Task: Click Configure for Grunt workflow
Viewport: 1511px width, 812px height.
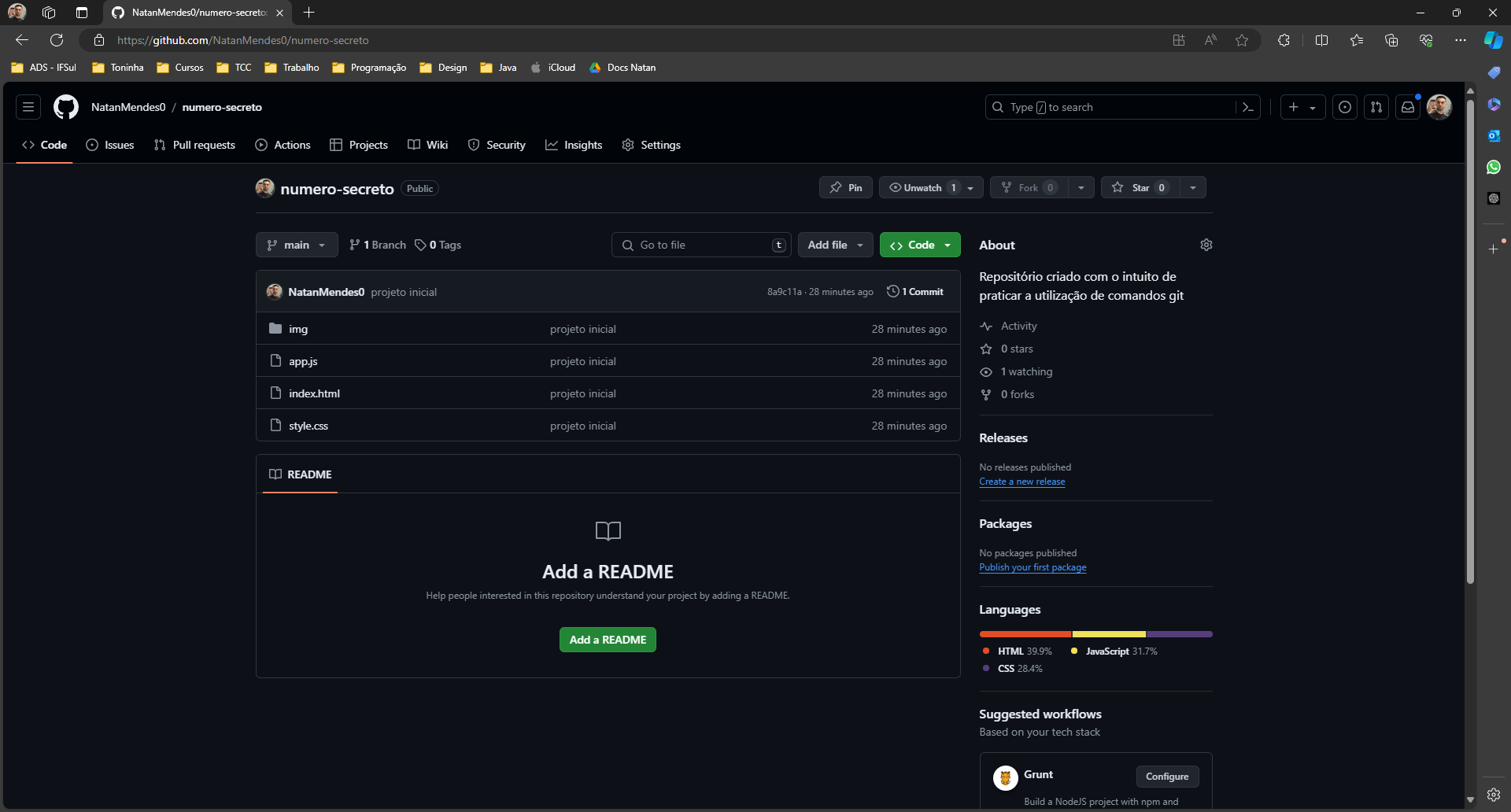Action: coord(1167,777)
